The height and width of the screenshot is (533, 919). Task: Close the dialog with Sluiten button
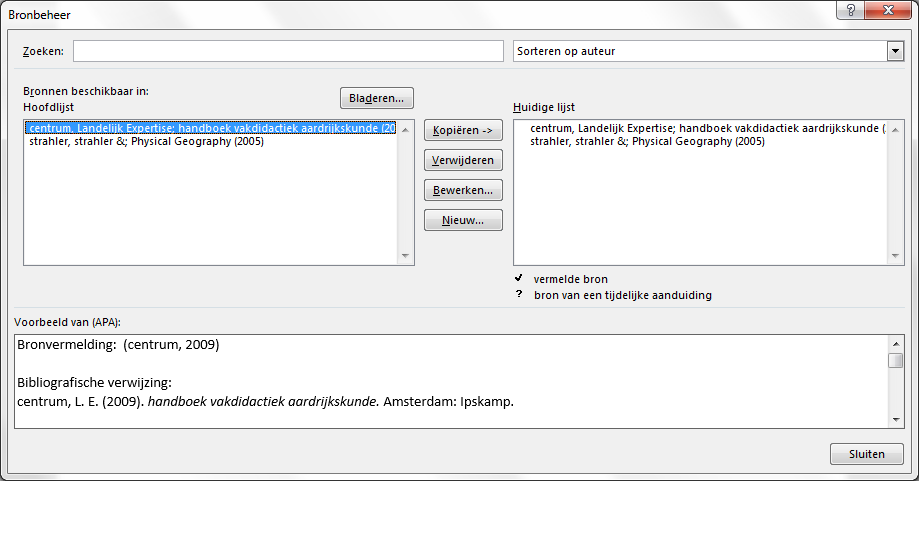pos(866,454)
